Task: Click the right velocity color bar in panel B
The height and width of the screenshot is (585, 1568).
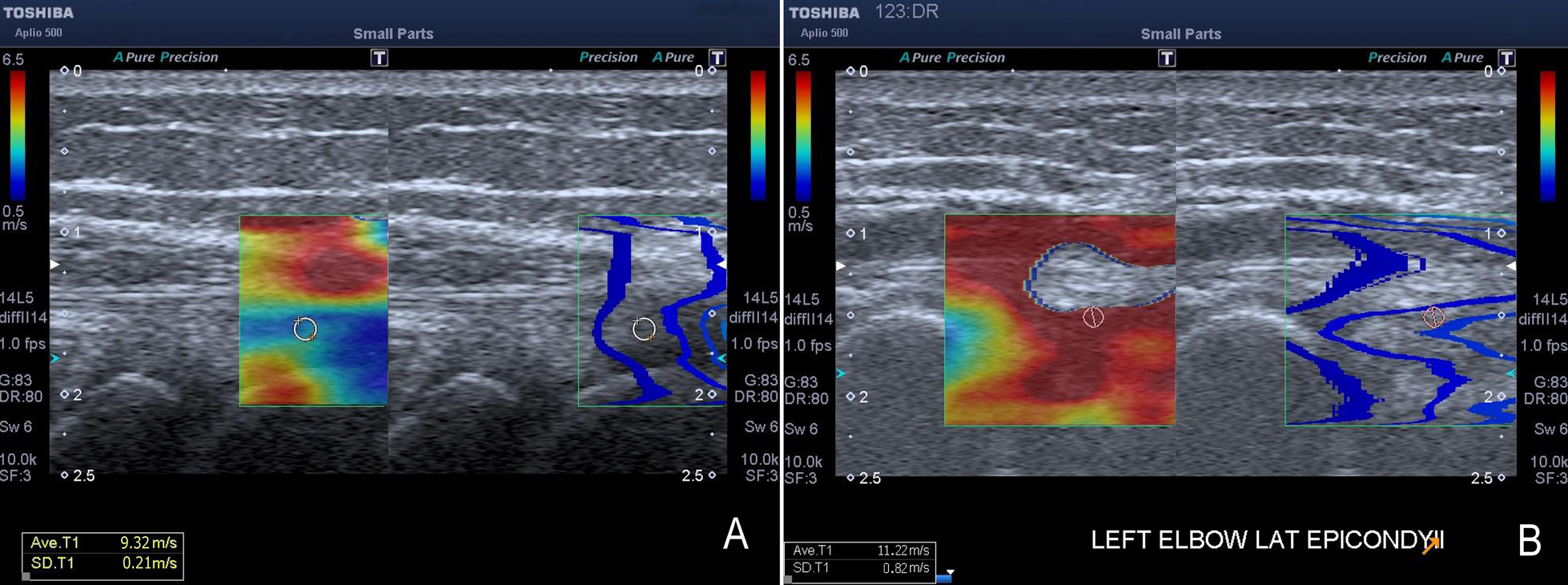Action: click(x=1547, y=135)
